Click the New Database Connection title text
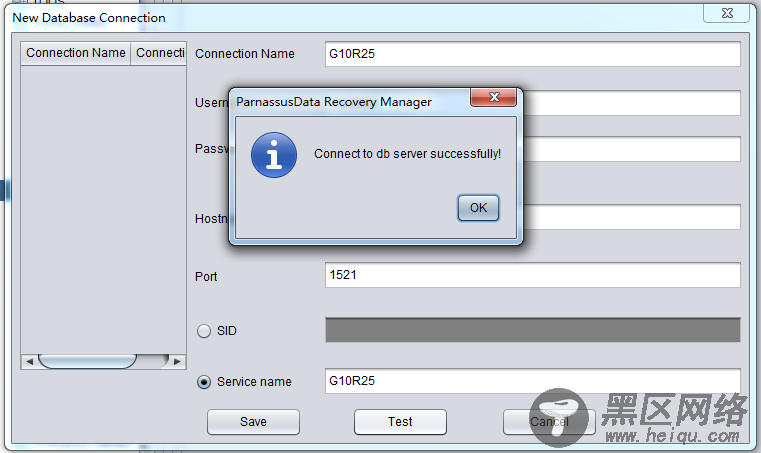The height and width of the screenshot is (453, 761). click(89, 18)
